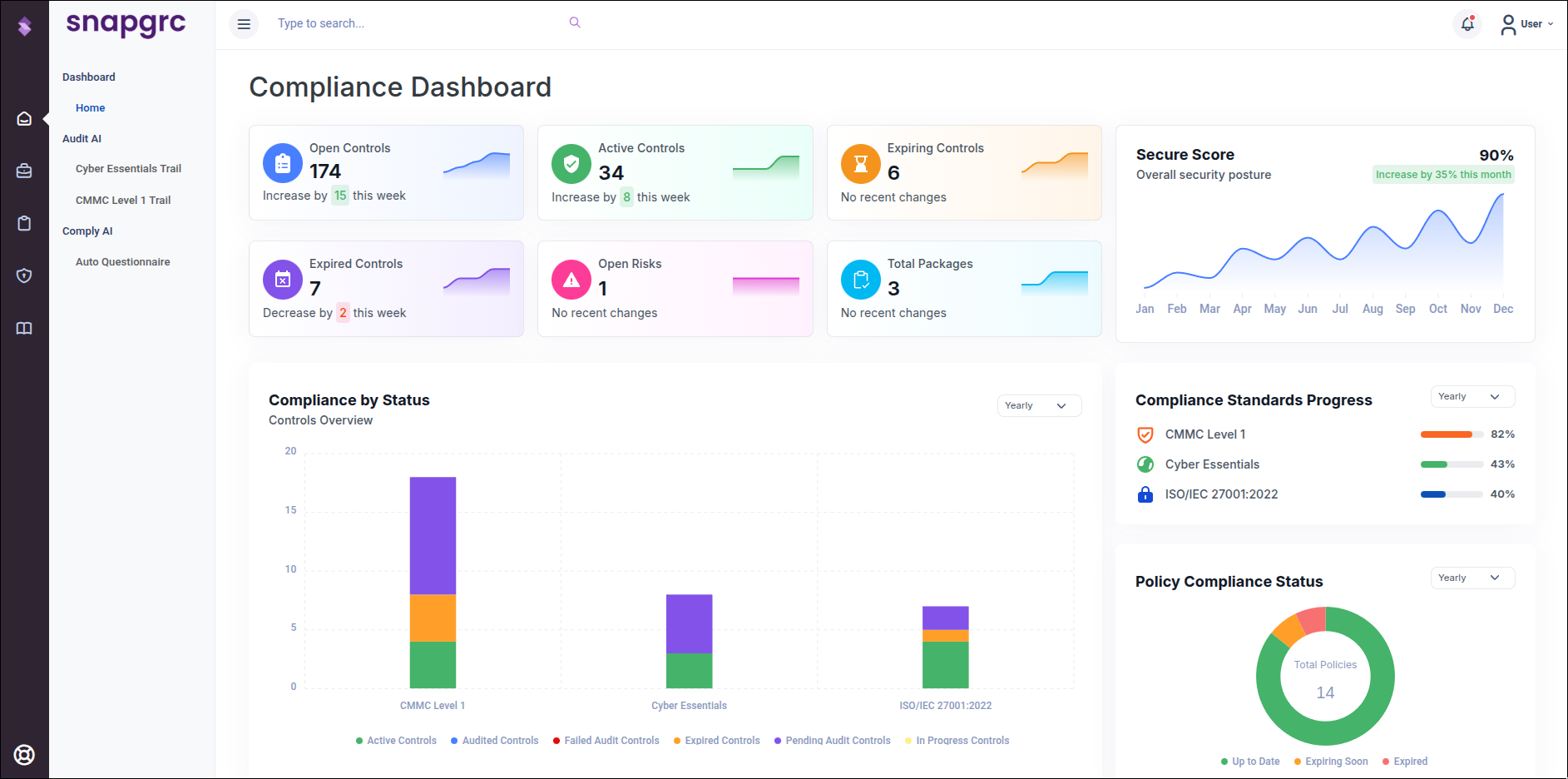
Task: Open Yearly dropdown for Compliance by Status
Action: click(1039, 405)
